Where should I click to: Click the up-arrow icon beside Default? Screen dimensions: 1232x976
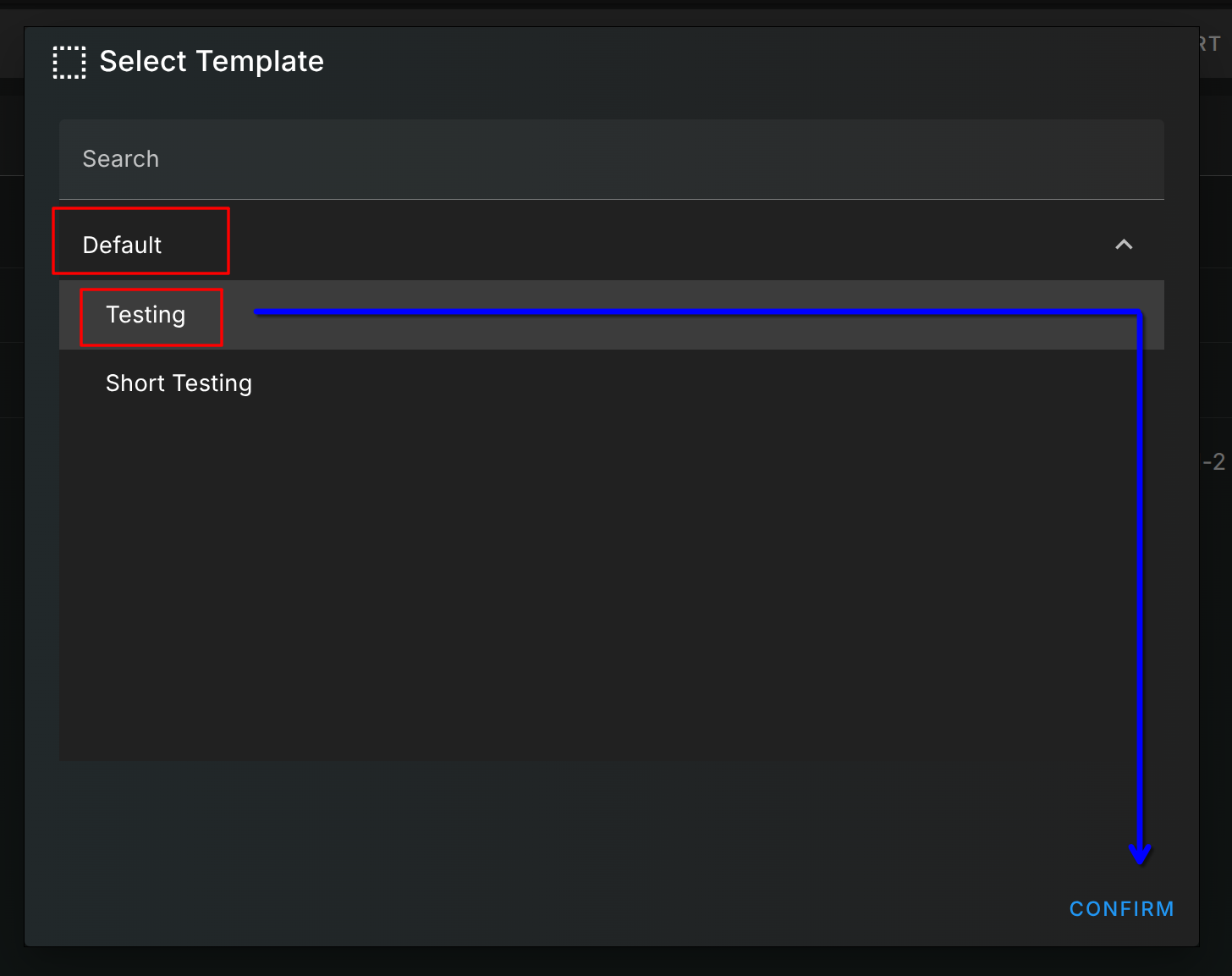[x=1124, y=245]
